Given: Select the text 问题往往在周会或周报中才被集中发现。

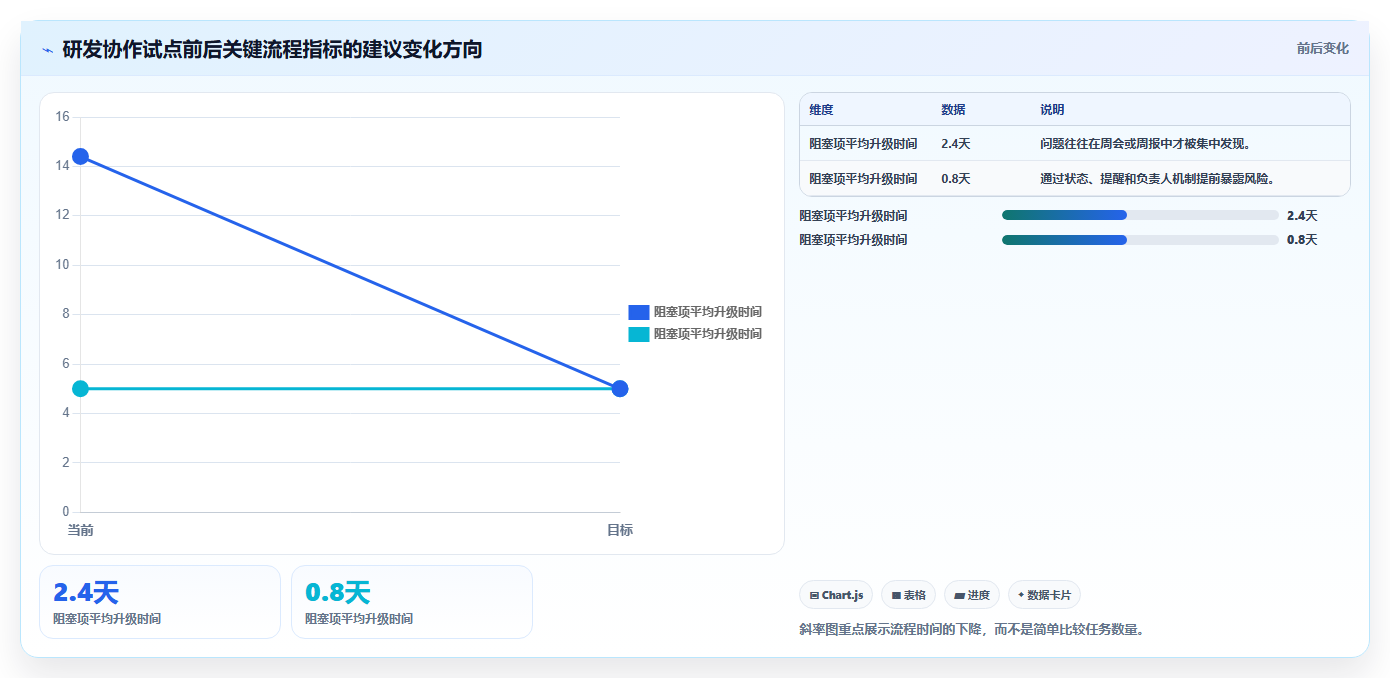Looking at the screenshot, I should click(x=1146, y=144).
